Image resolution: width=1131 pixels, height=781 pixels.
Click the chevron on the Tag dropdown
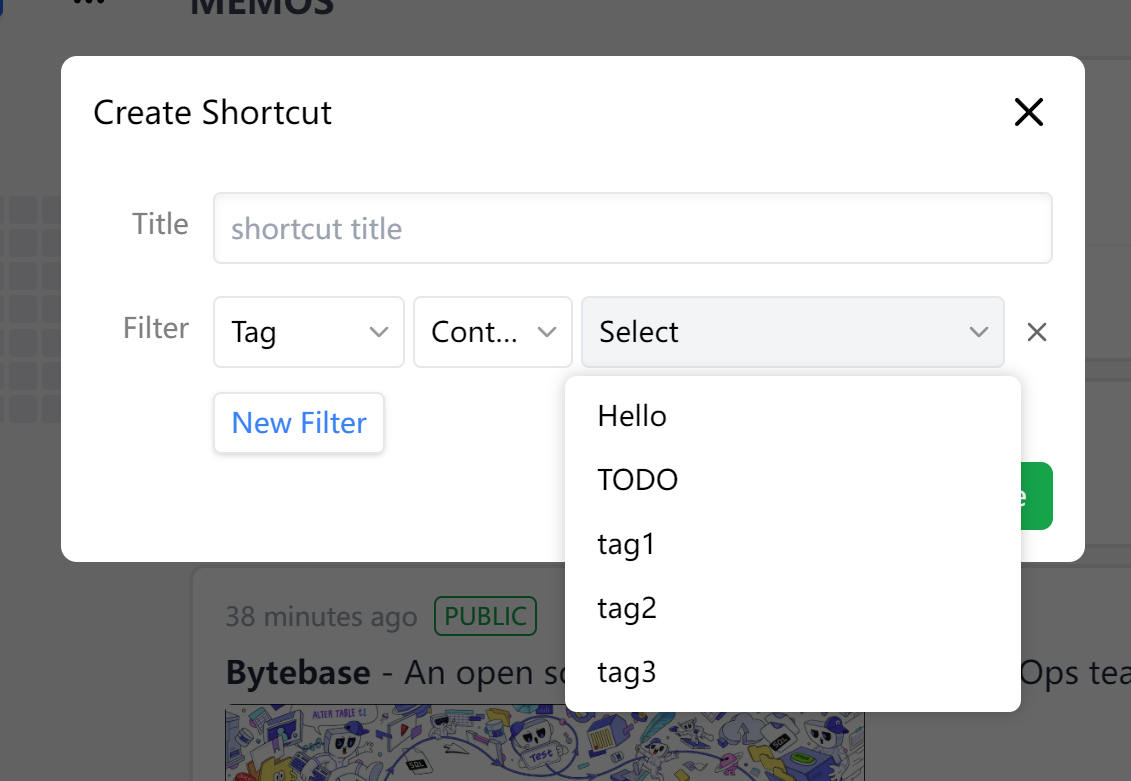pyautogui.click(x=380, y=332)
